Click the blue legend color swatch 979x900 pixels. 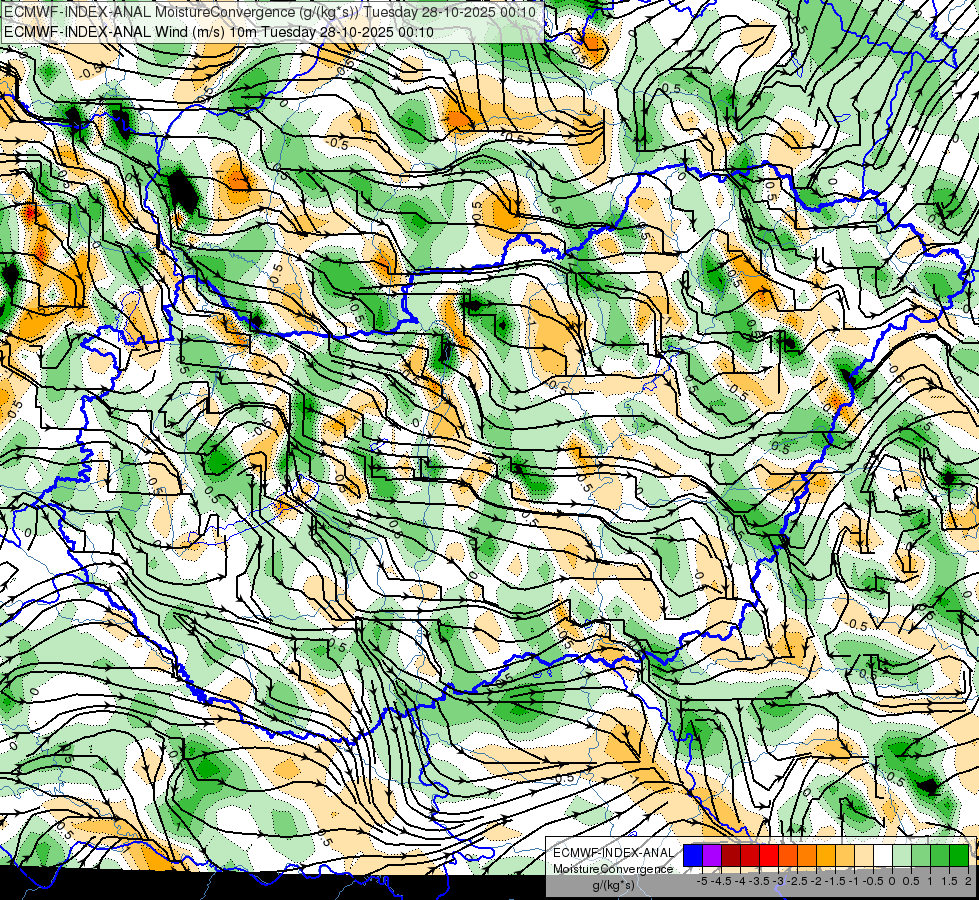(x=693, y=856)
